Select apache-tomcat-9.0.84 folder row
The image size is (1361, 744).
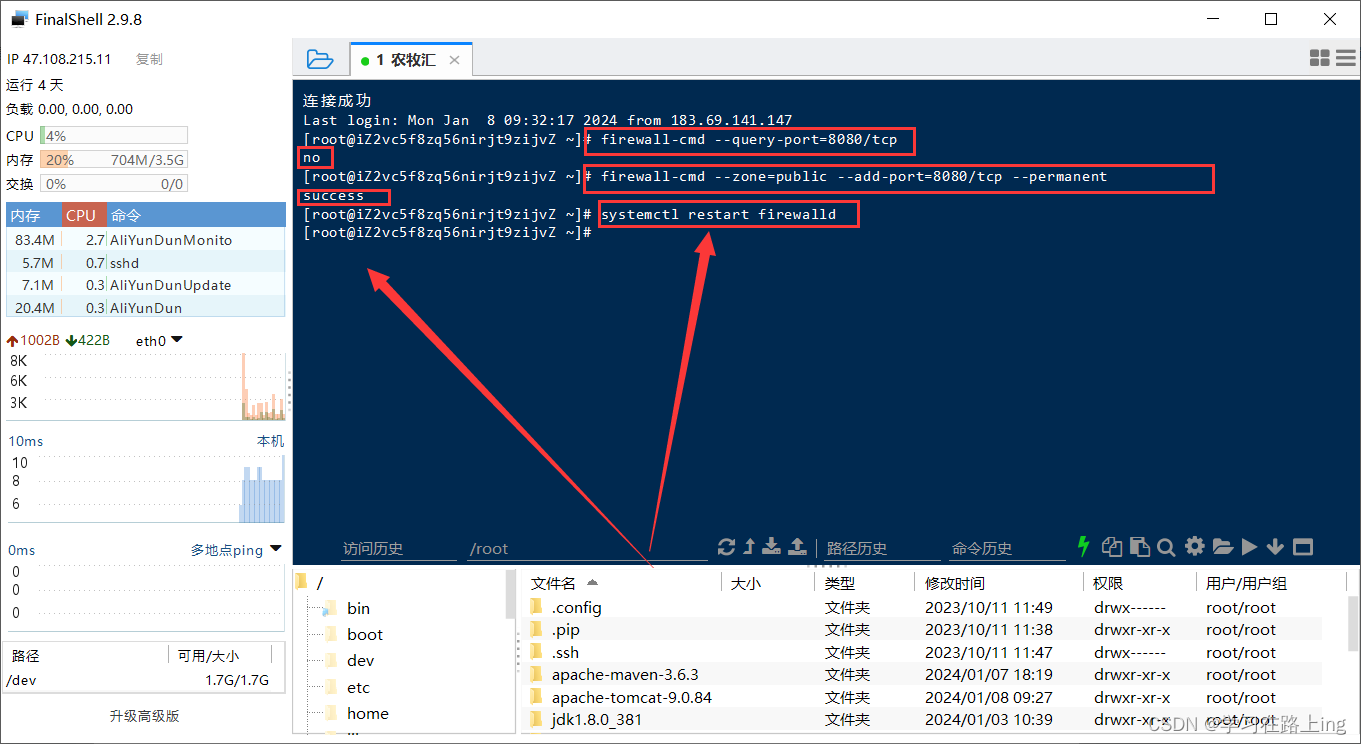pos(922,697)
